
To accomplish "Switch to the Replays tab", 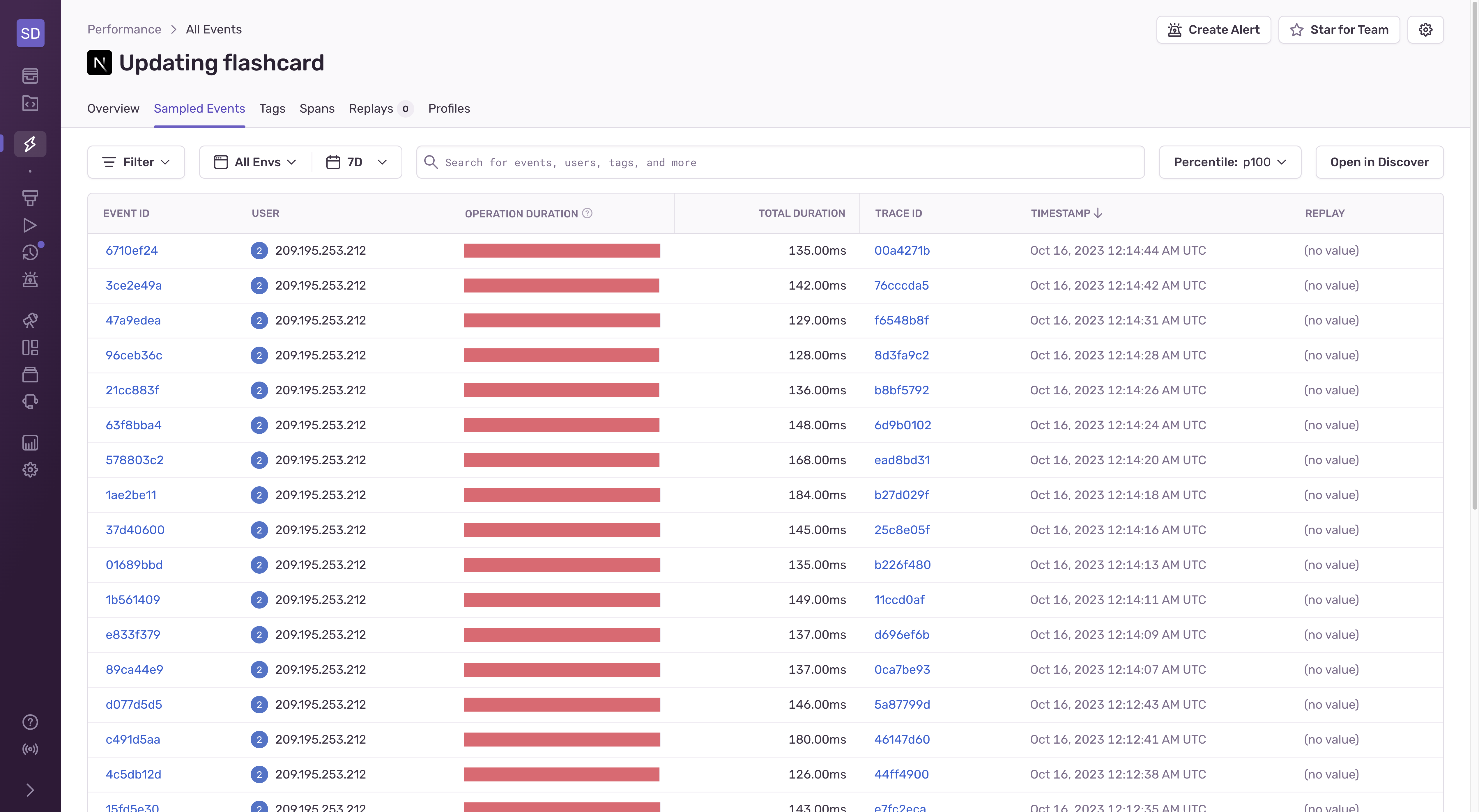I will pyautogui.click(x=381, y=109).
